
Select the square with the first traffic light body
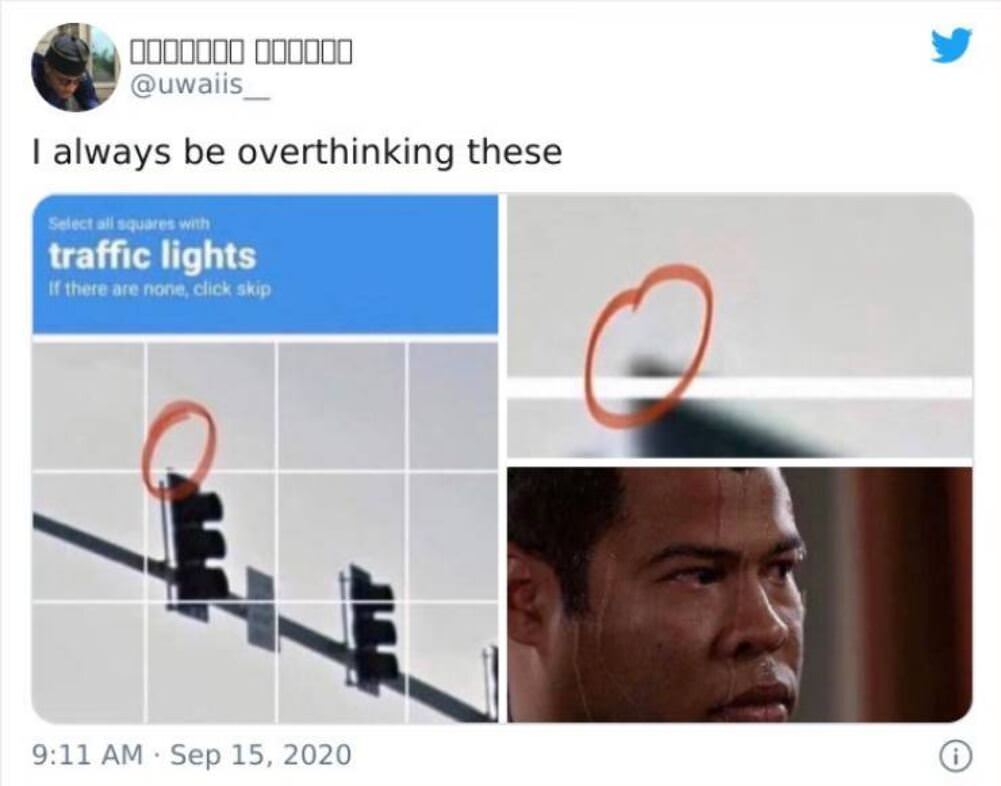coord(211,537)
